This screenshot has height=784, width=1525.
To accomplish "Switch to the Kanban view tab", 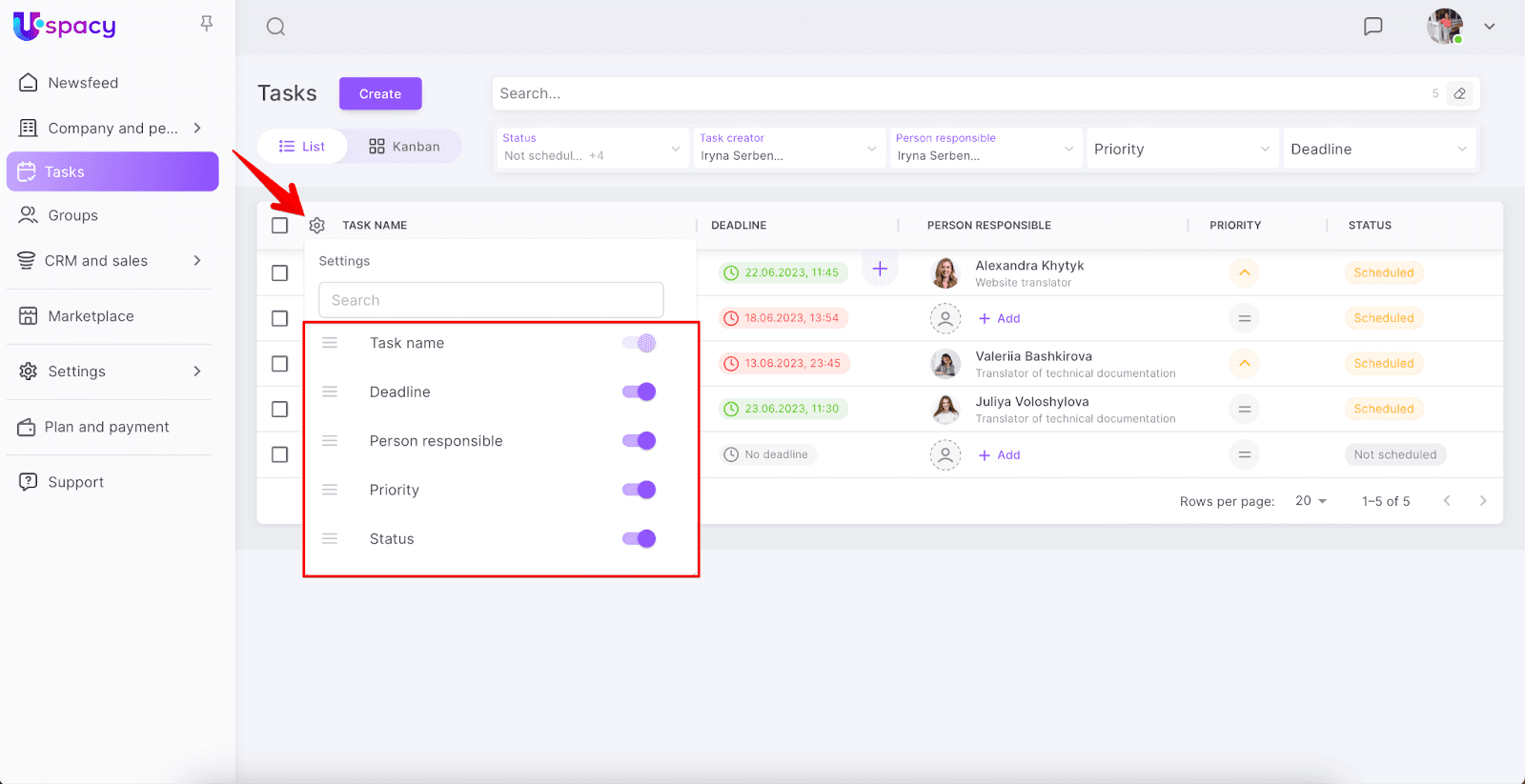I will pos(404,147).
